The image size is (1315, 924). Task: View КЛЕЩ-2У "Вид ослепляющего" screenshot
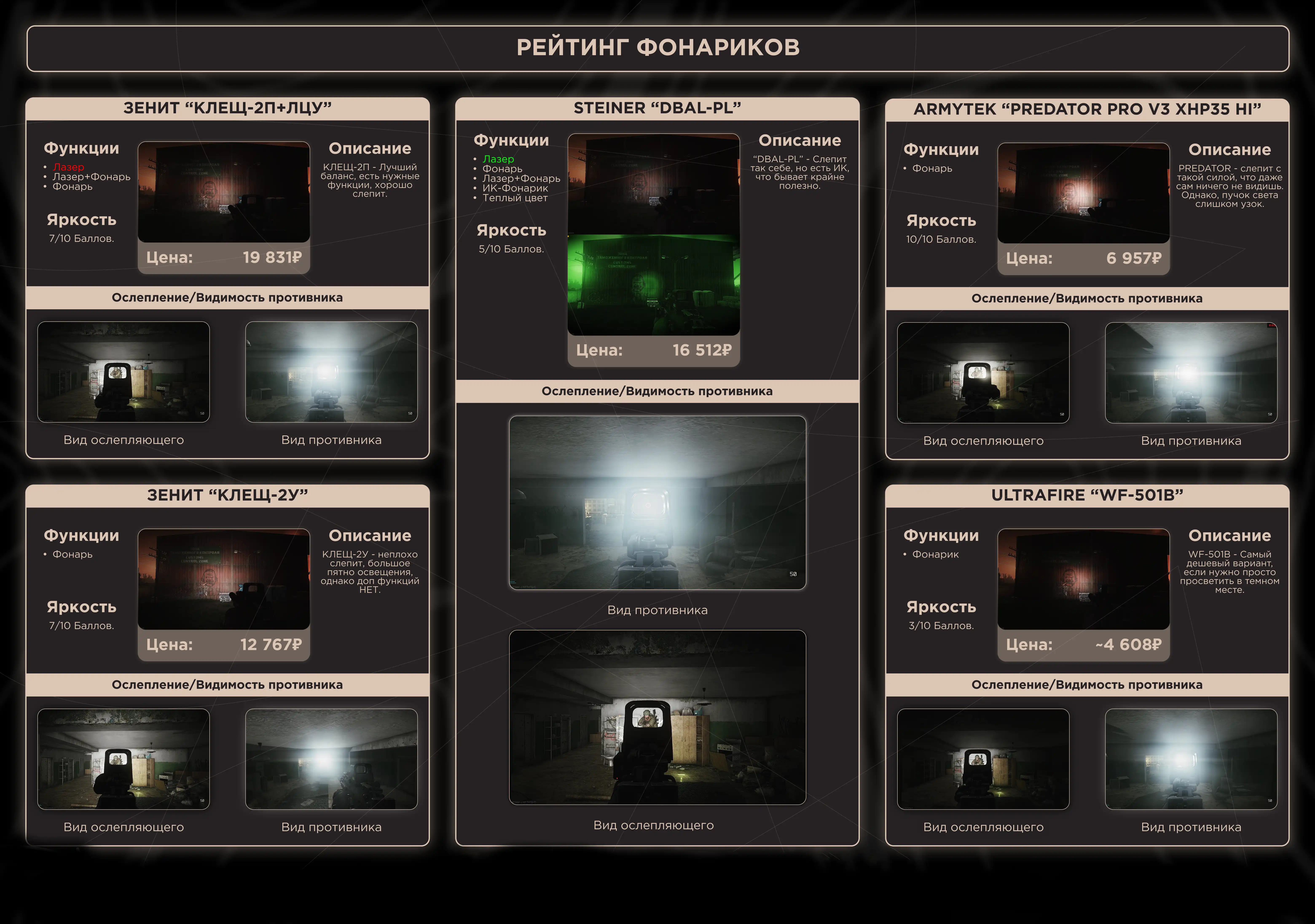pyautogui.click(x=124, y=759)
